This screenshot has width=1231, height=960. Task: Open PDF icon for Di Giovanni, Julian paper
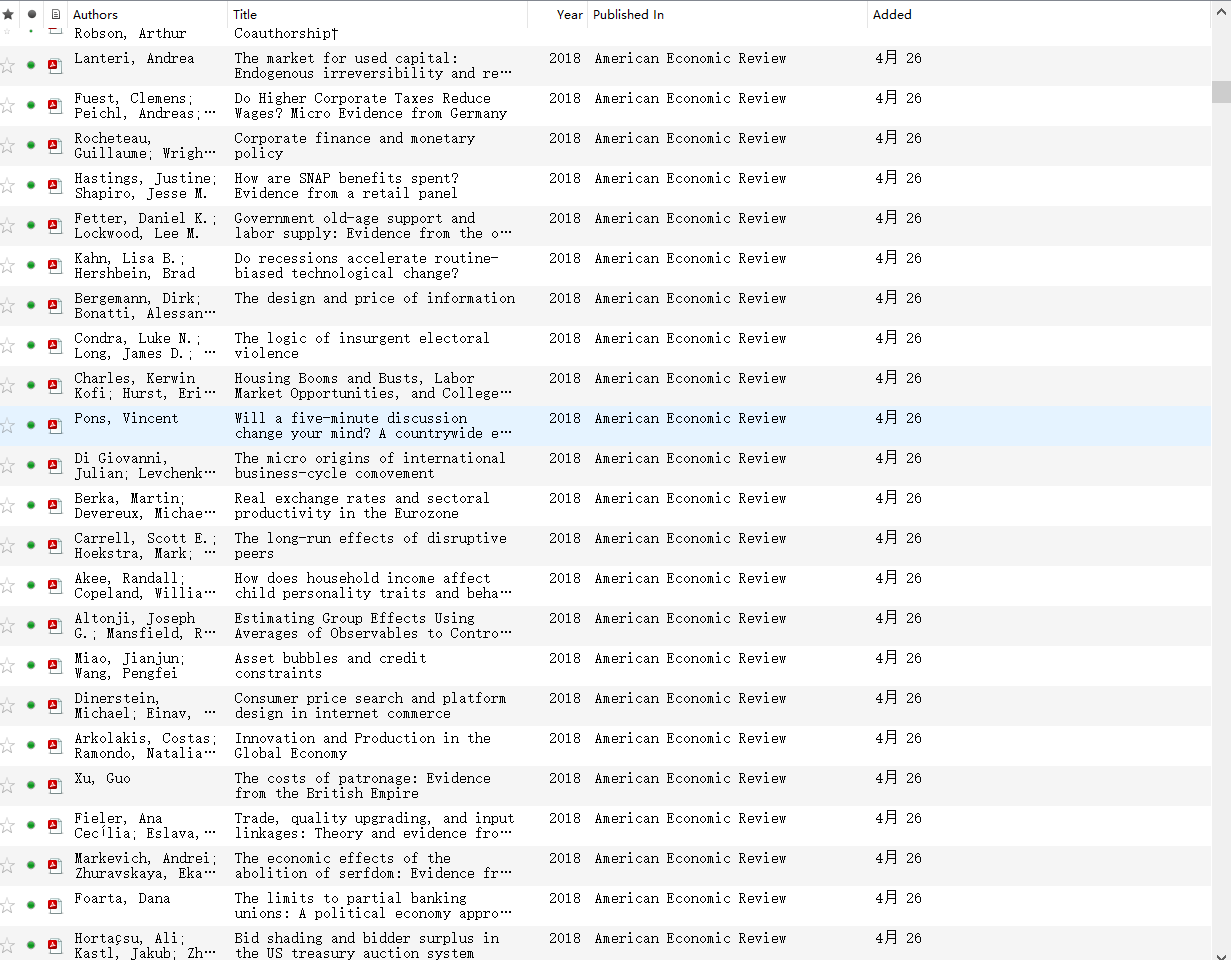[x=55, y=465]
